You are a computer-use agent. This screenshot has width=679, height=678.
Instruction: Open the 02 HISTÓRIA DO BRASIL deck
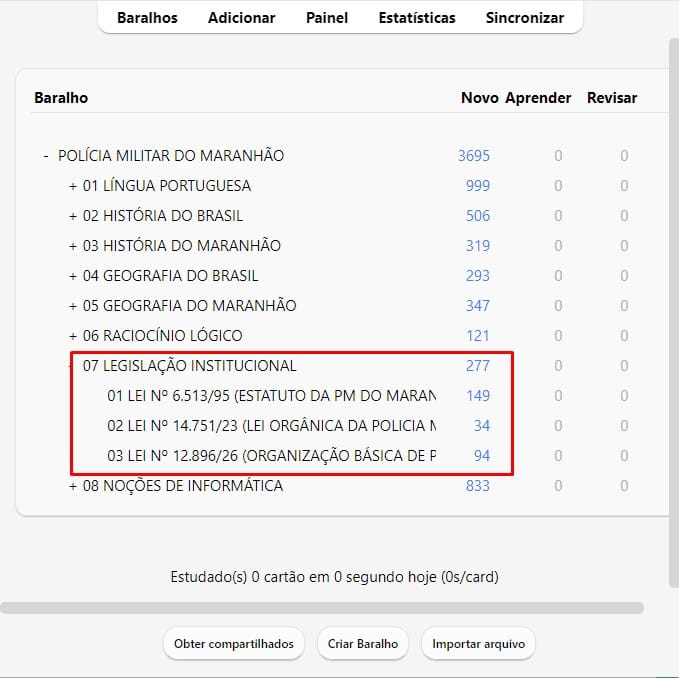click(163, 216)
